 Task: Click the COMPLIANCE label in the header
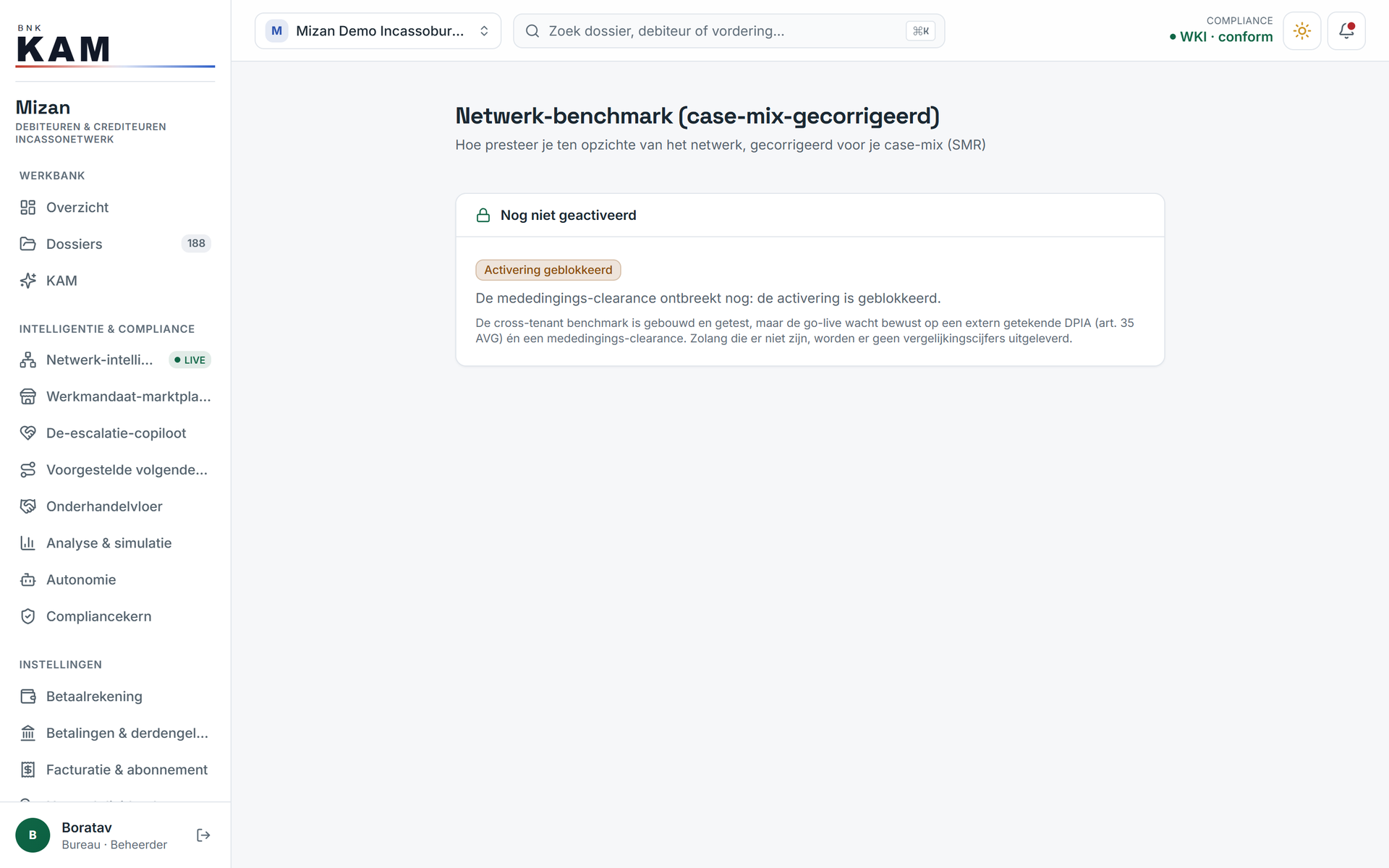click(1239, 21)
